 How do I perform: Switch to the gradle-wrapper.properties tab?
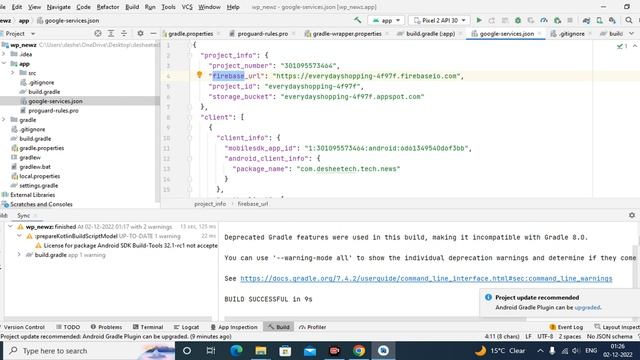click(346, 33)
